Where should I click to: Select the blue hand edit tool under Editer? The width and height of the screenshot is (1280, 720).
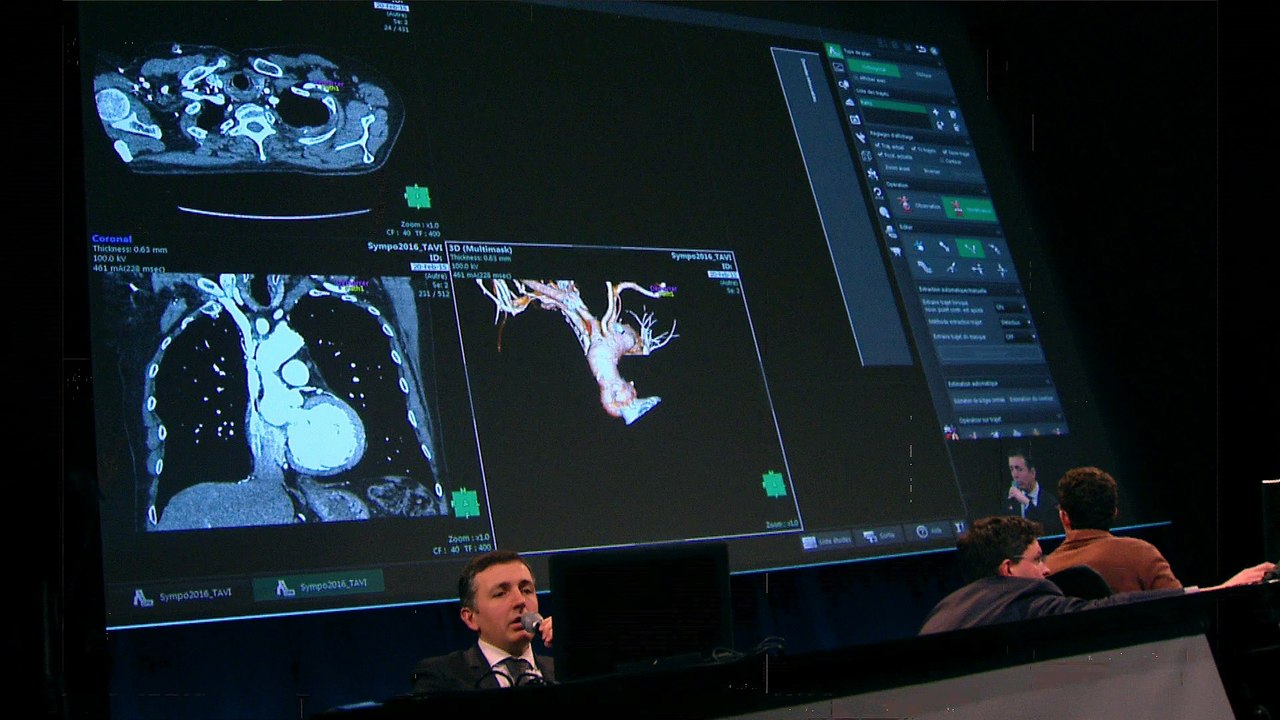pyautogui.click(x=919, y=246)
